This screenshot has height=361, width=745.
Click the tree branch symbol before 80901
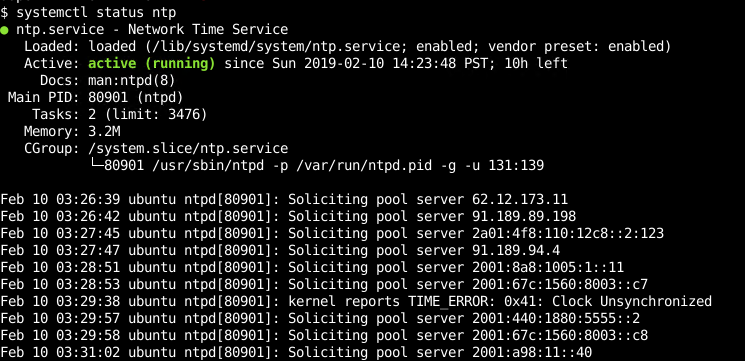coord(96,164)
